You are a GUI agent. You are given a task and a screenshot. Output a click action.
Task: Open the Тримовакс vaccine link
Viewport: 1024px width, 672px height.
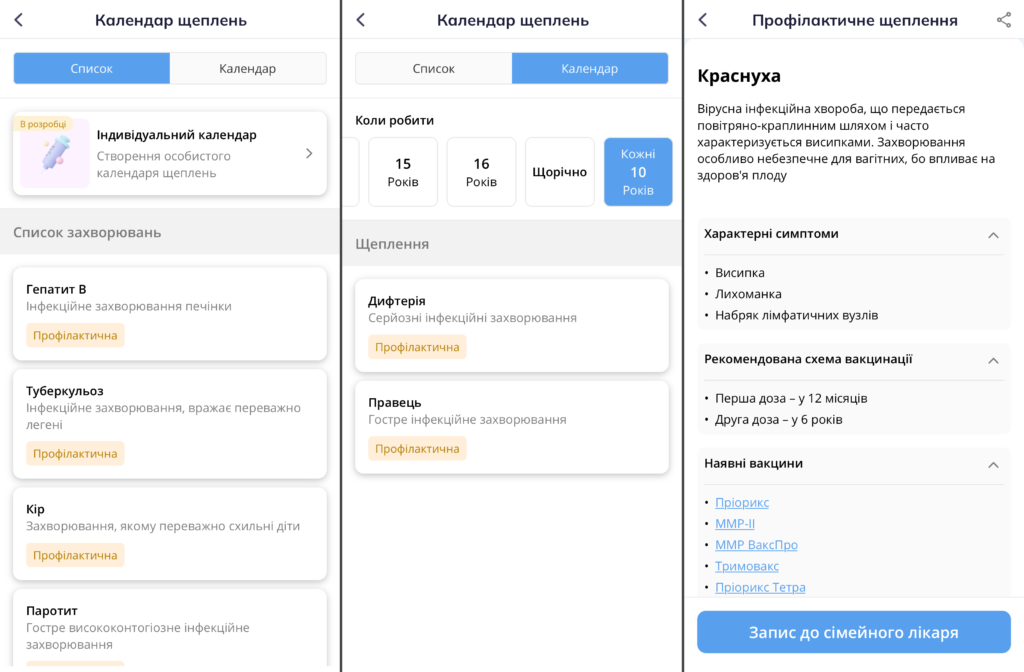(x=748, y=565)
